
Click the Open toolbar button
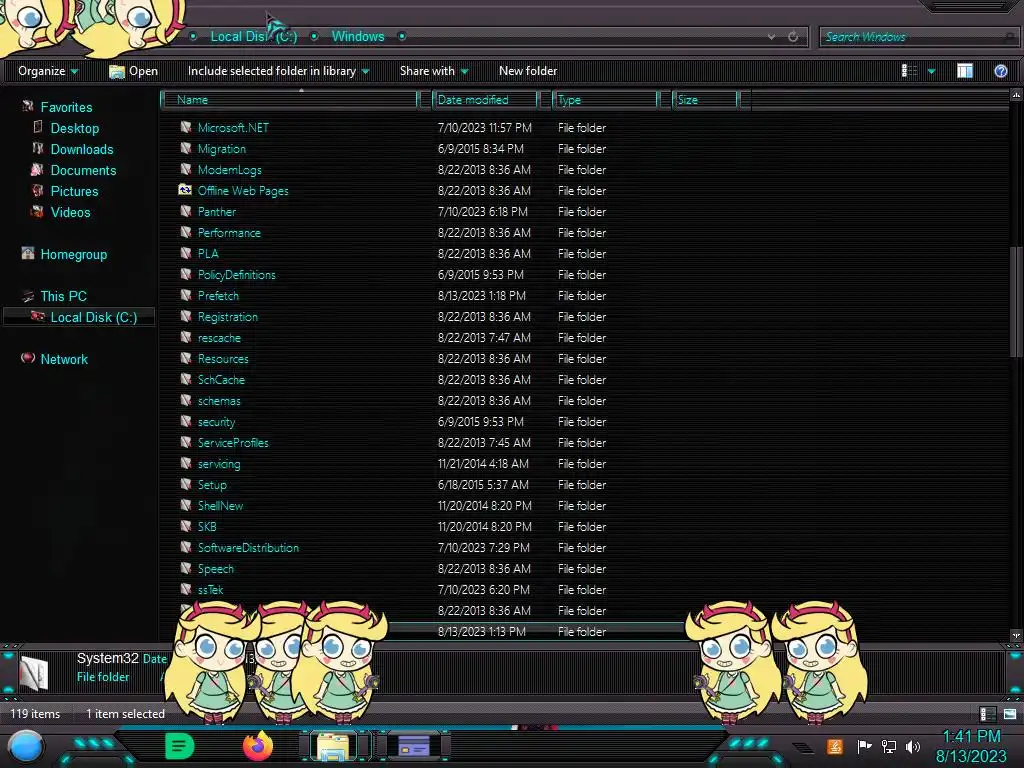click(x=133, y=71)
